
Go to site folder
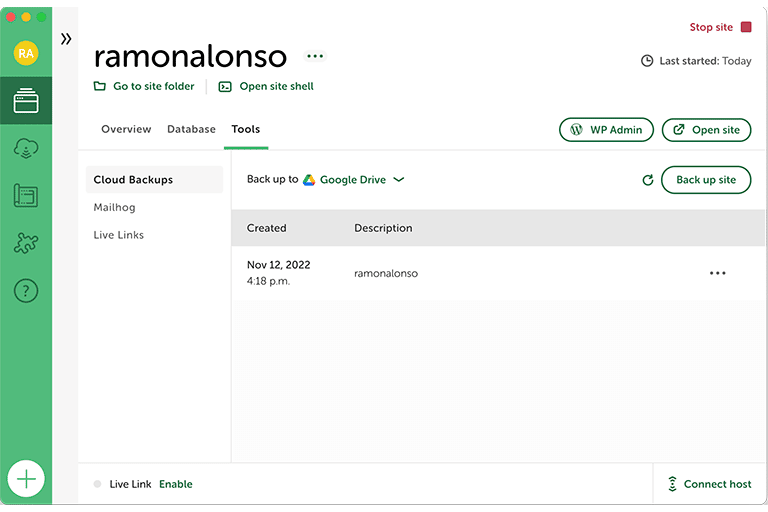point(144,86)
